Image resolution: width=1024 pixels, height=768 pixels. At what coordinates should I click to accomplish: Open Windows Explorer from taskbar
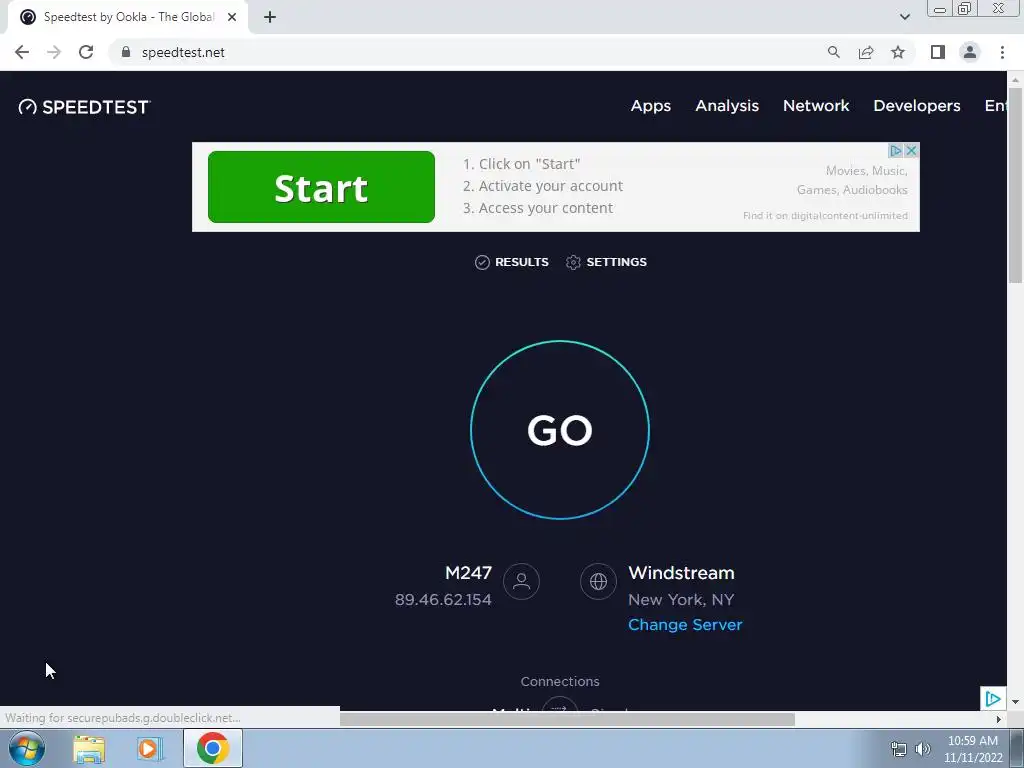pos(89,748)
